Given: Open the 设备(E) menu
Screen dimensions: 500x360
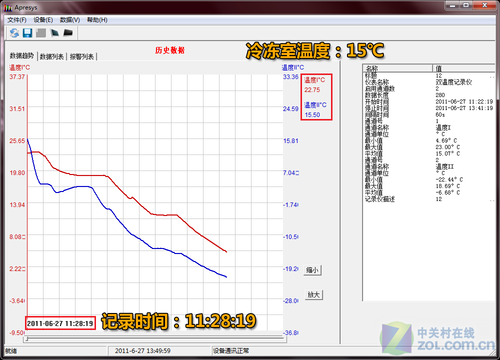Looking at the screenshot, I should [x=43, y=20].
